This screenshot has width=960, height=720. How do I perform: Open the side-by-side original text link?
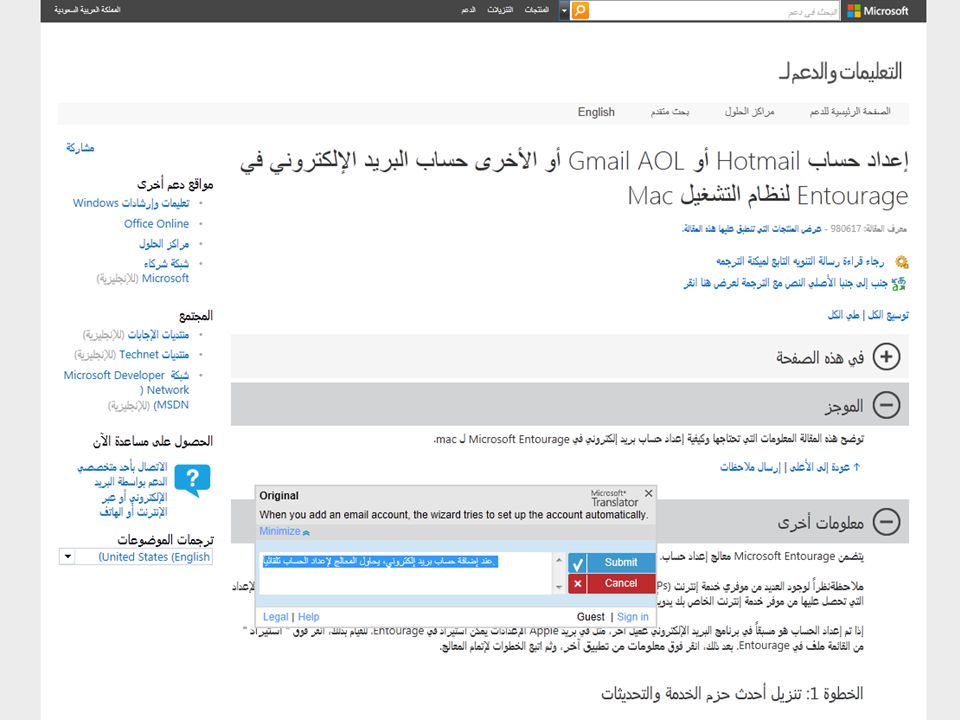point(785,283)
